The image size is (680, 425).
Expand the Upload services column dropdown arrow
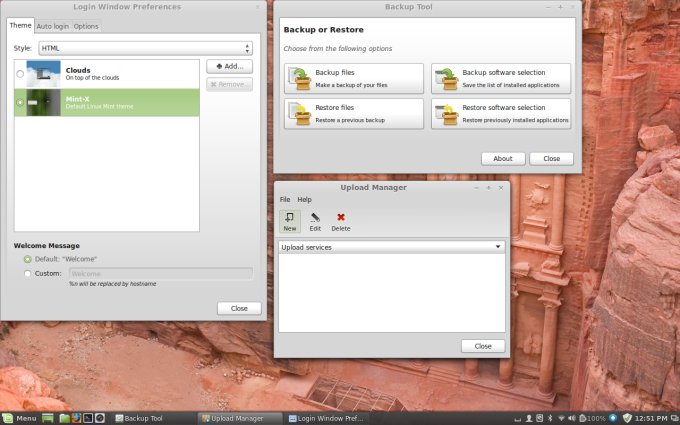498,247
